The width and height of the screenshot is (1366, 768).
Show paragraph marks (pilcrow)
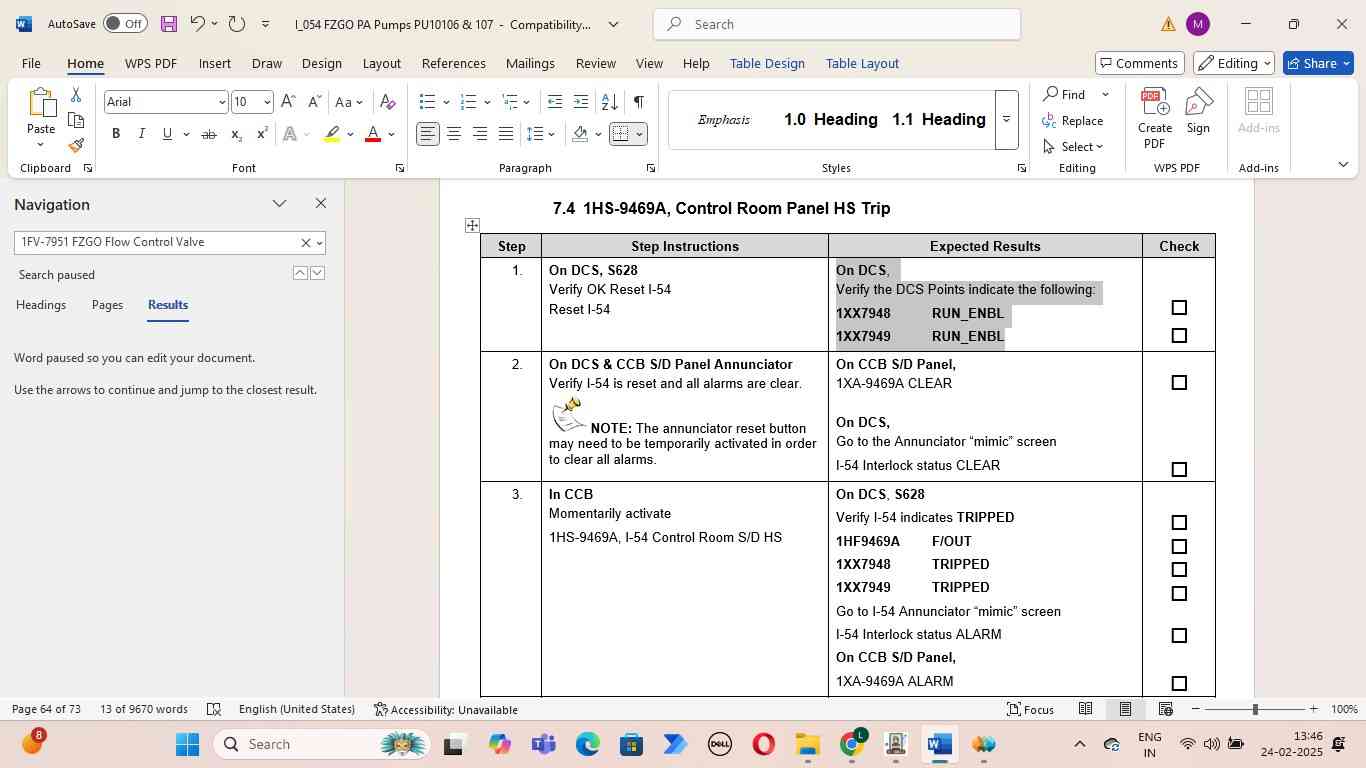pyautogui.click(x=638, y=102)
